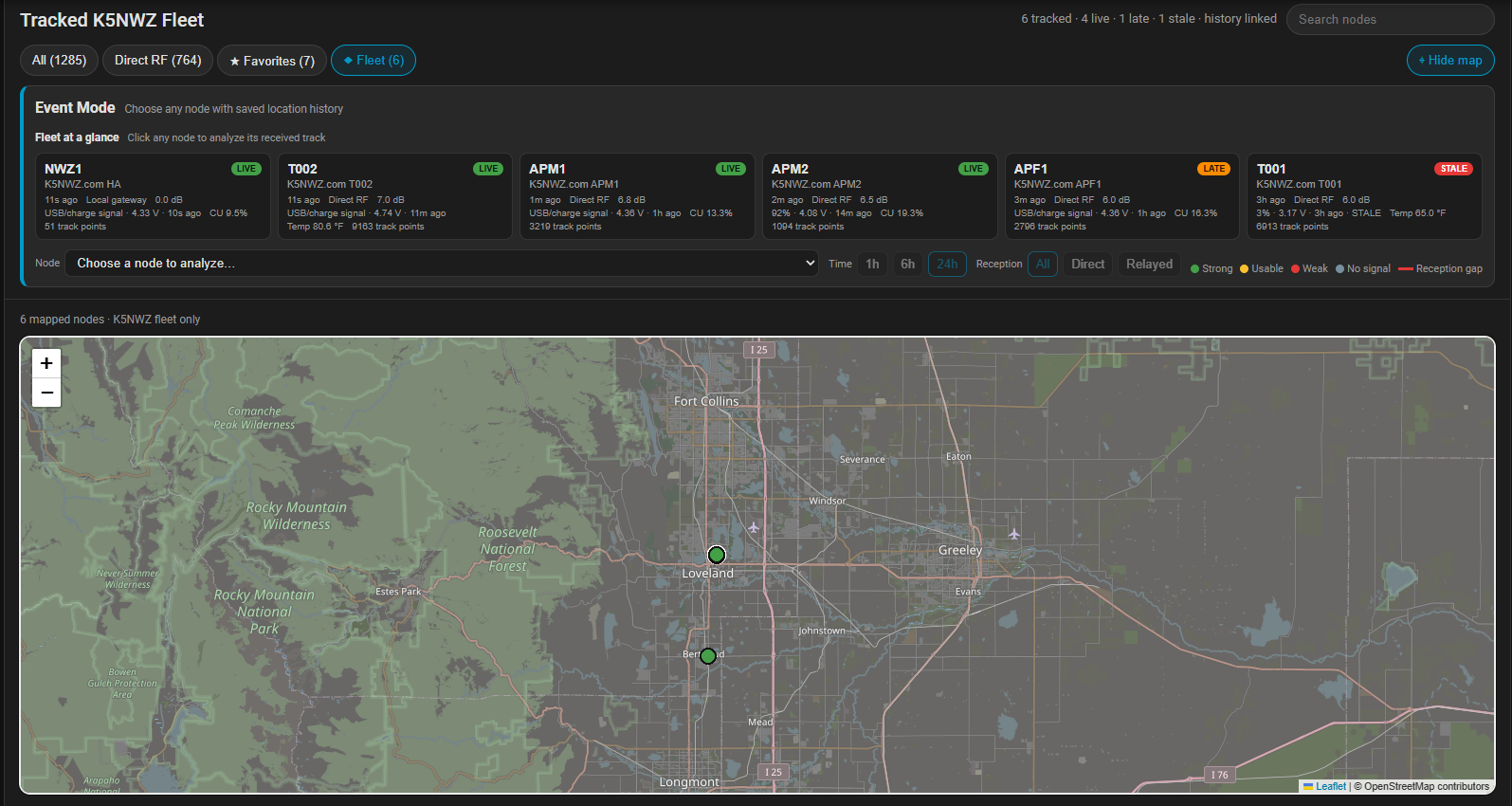Filter reception to Direct
Viewport: 1512px width, 806px height.
coord(1087,264)
